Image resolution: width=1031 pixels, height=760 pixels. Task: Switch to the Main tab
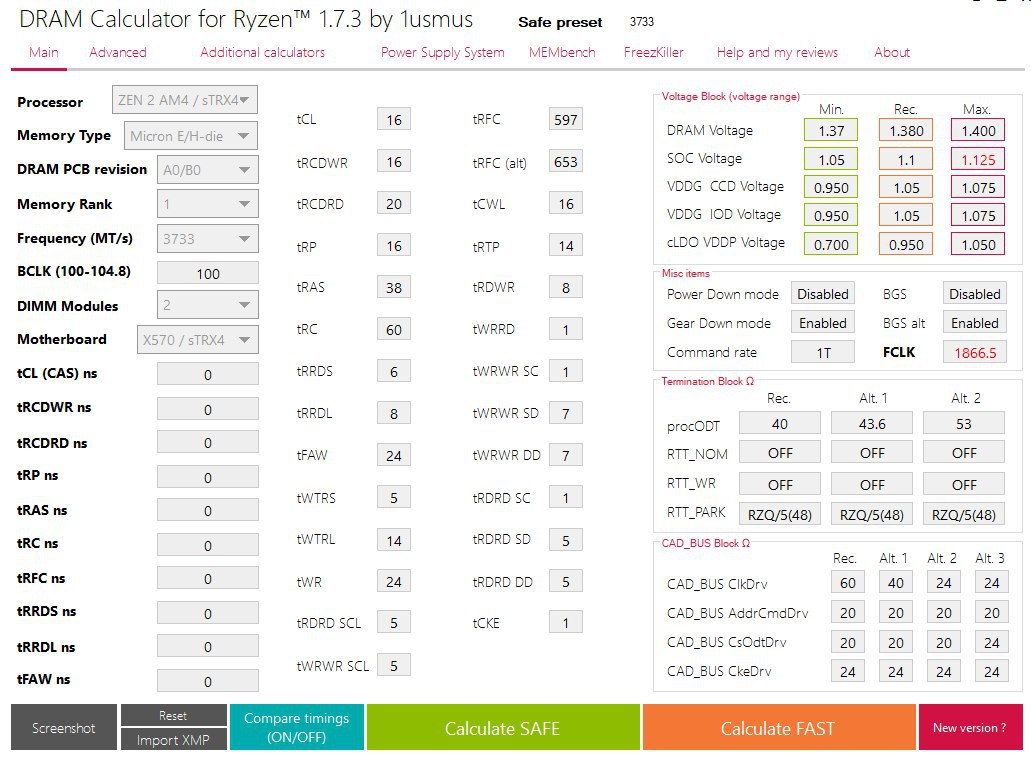(x=43, y=53)
